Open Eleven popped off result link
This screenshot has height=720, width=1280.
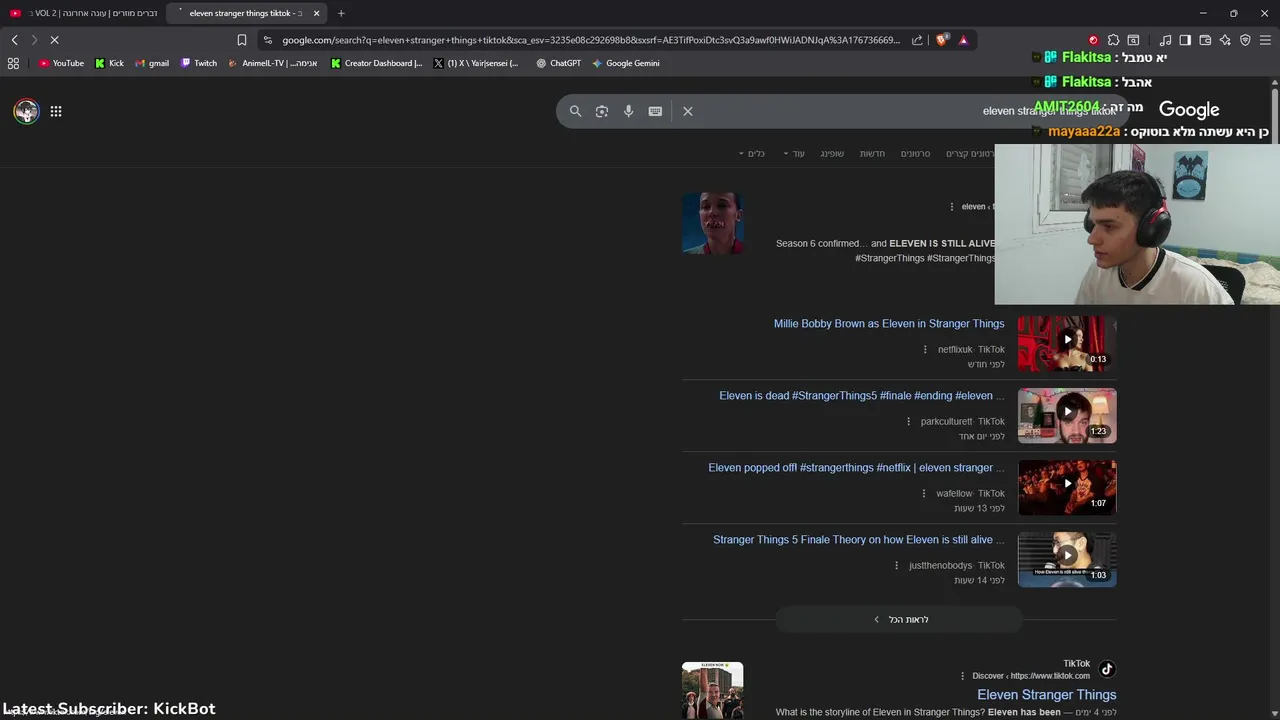(x=856, y=468)
